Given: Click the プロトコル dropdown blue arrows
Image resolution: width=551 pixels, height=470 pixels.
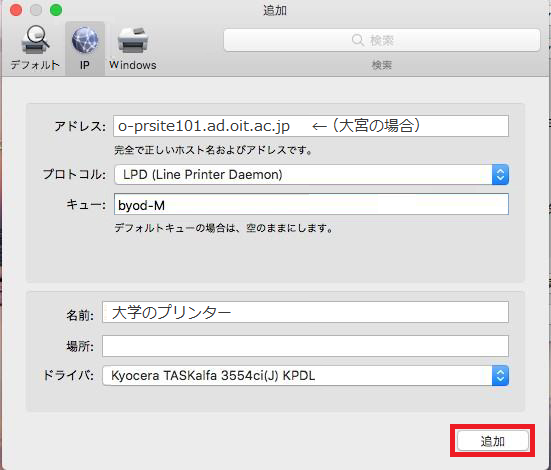Looking at the screenshot, I should (500, 175).
